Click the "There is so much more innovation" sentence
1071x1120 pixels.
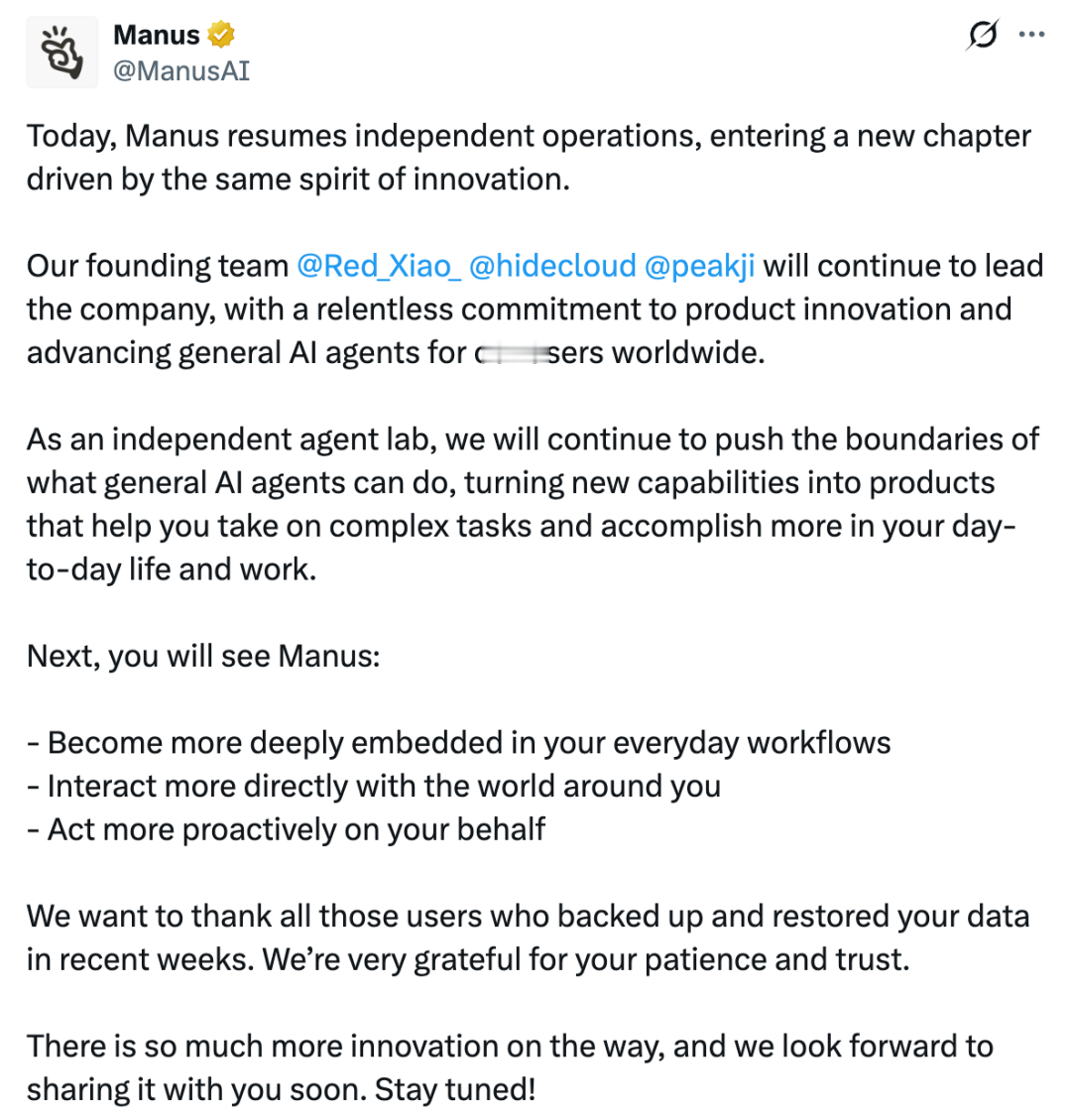[x=510, y=1067]
